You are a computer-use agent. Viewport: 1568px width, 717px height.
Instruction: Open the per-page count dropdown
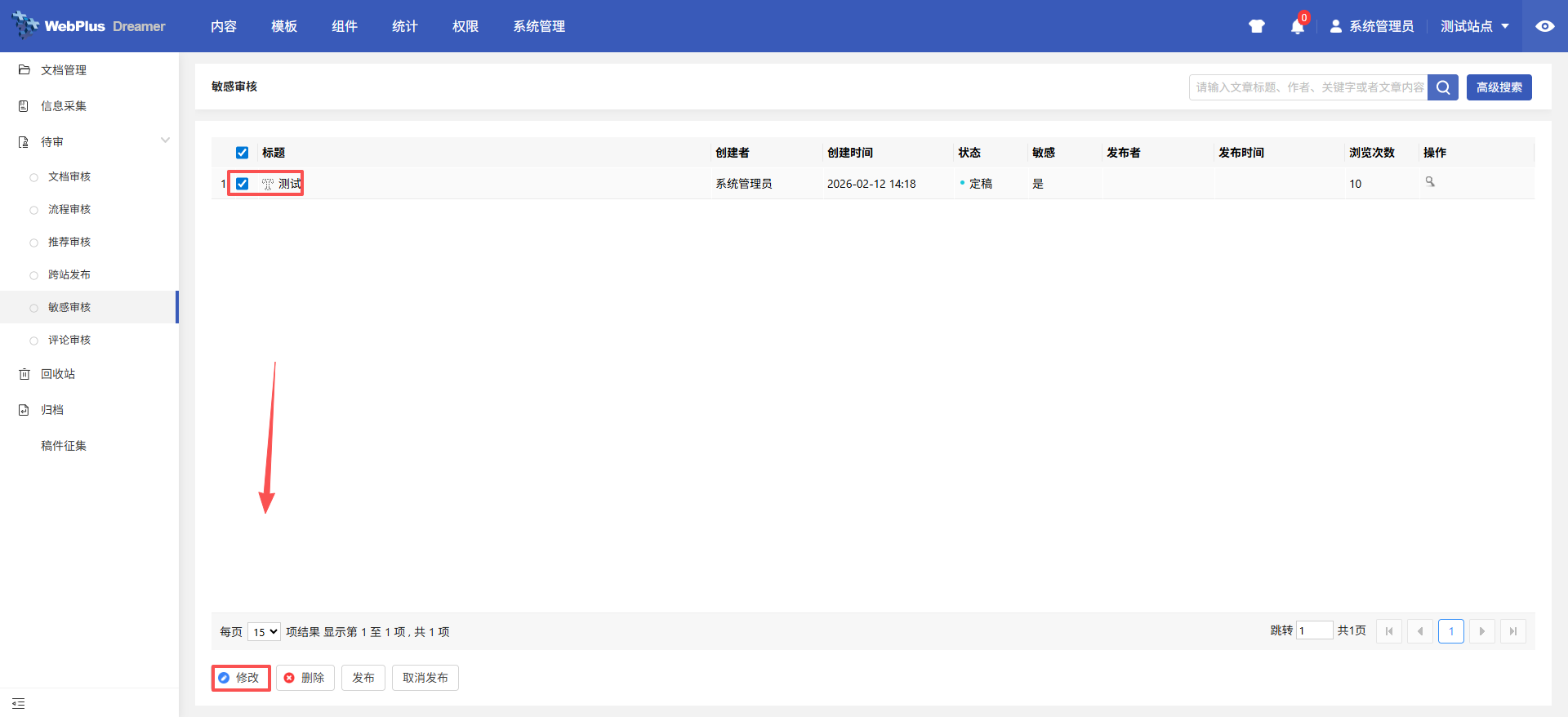point(264,631)
